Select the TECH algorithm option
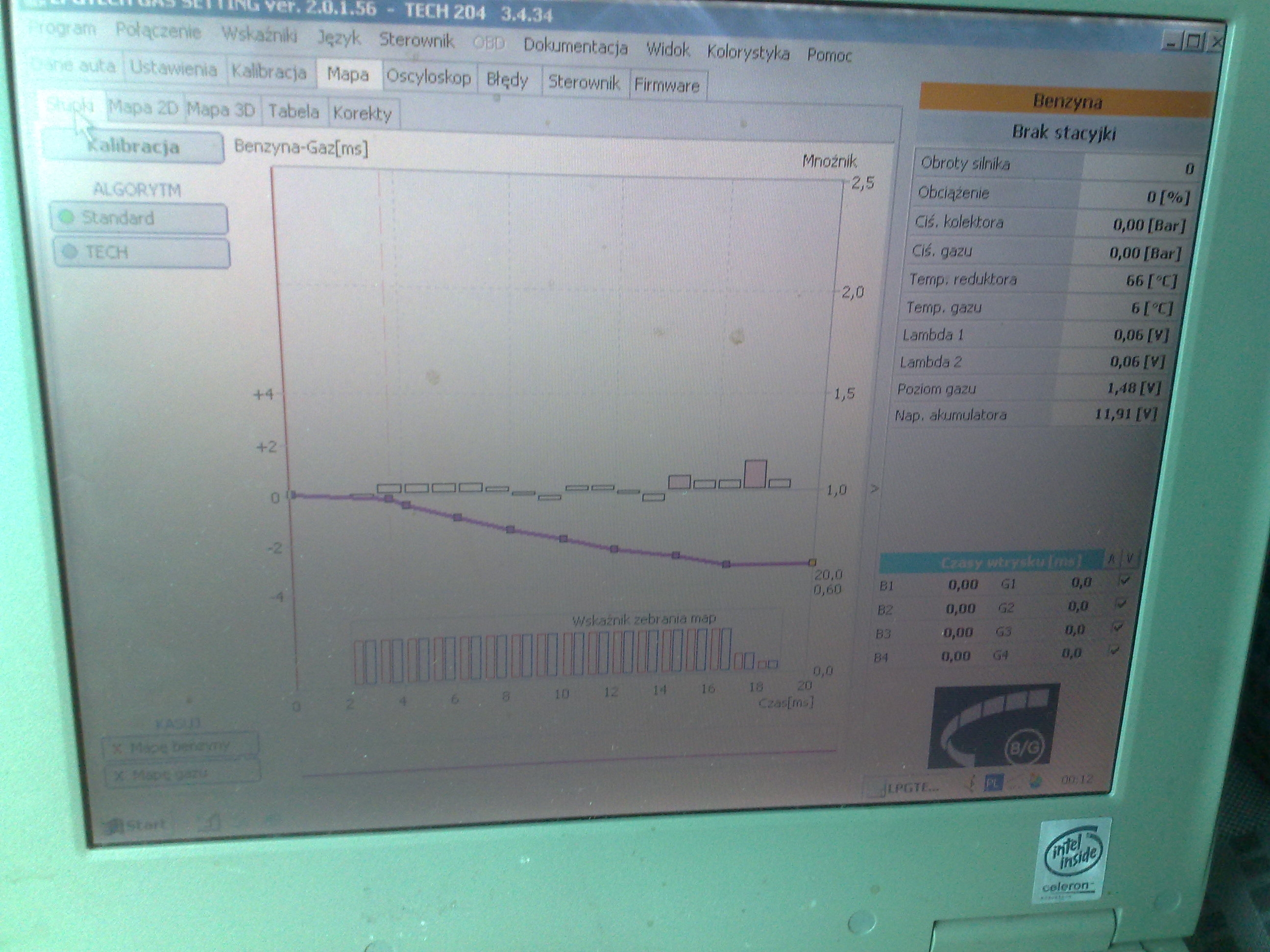The image size is (1270, 952). tap(141, 253)
